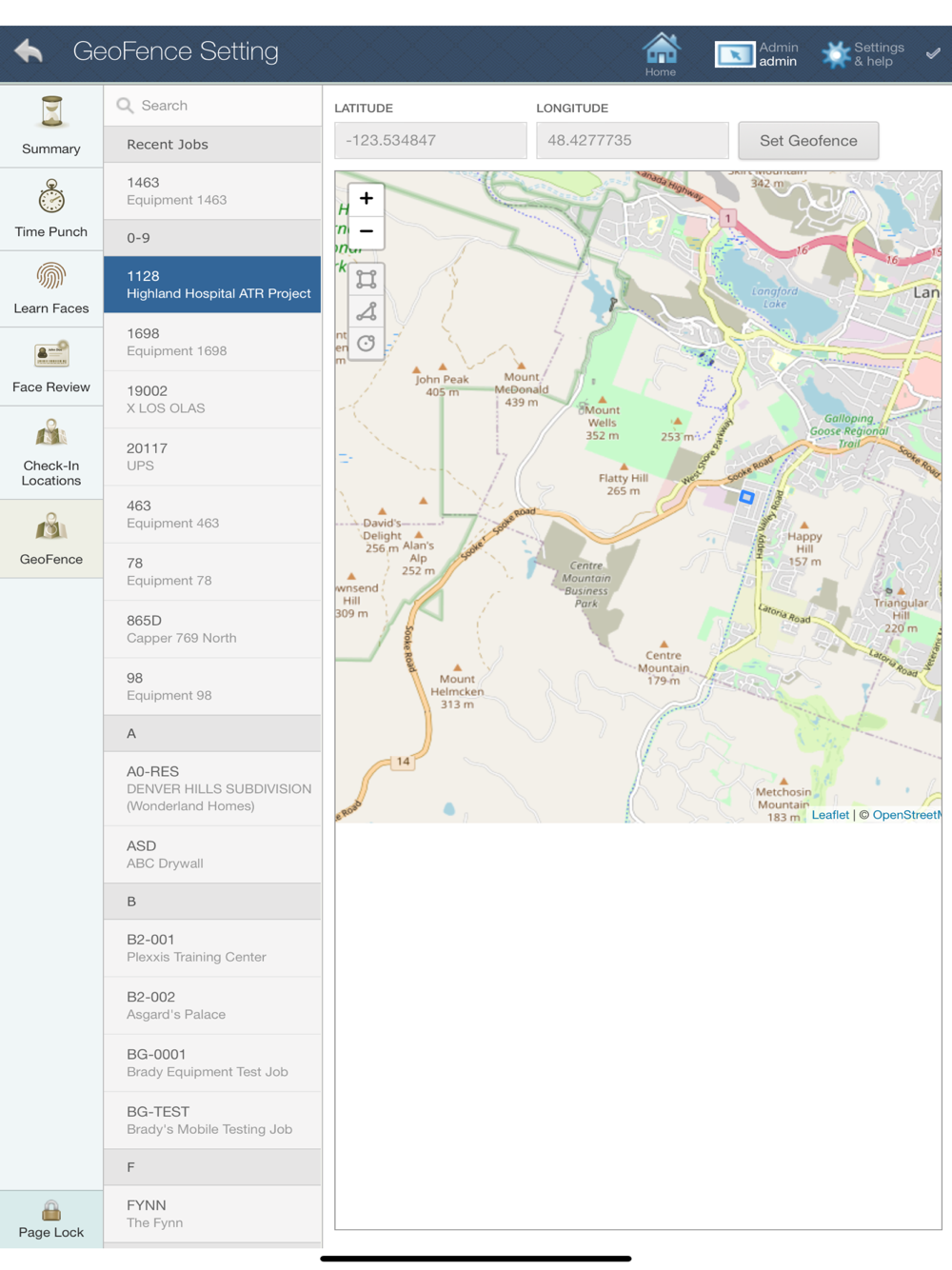
Task: Open the Admin user account icon
Action: (x=757, y=54)
